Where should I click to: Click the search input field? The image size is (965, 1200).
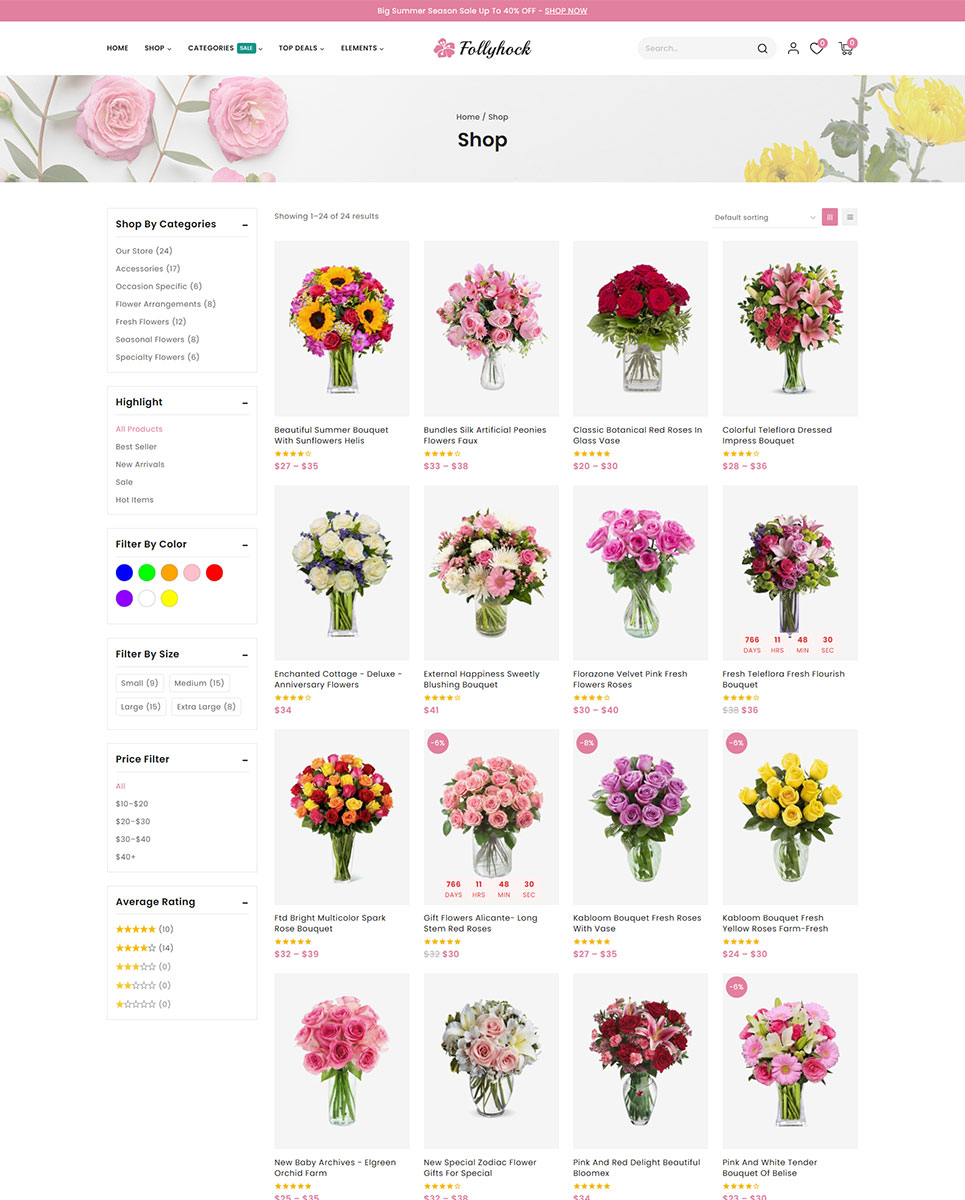click(695, 48)
